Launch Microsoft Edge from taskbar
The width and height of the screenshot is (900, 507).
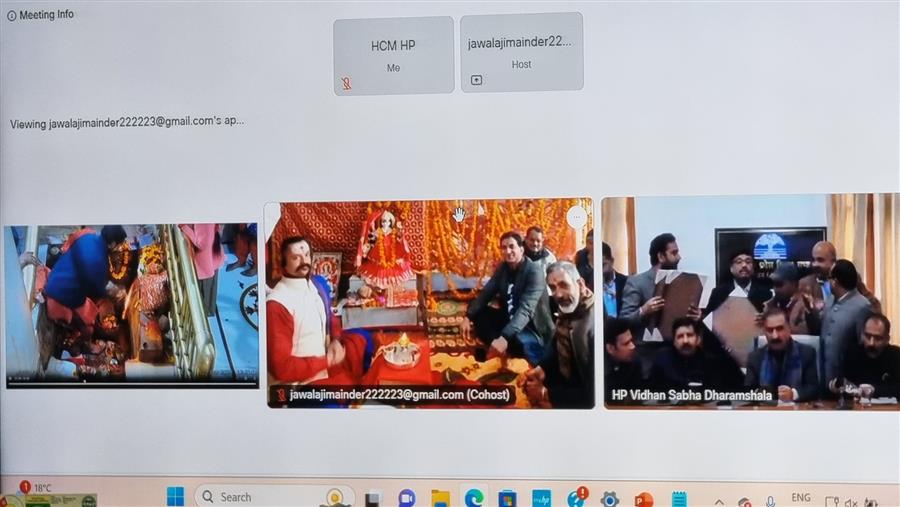click(x=474, y=498)
